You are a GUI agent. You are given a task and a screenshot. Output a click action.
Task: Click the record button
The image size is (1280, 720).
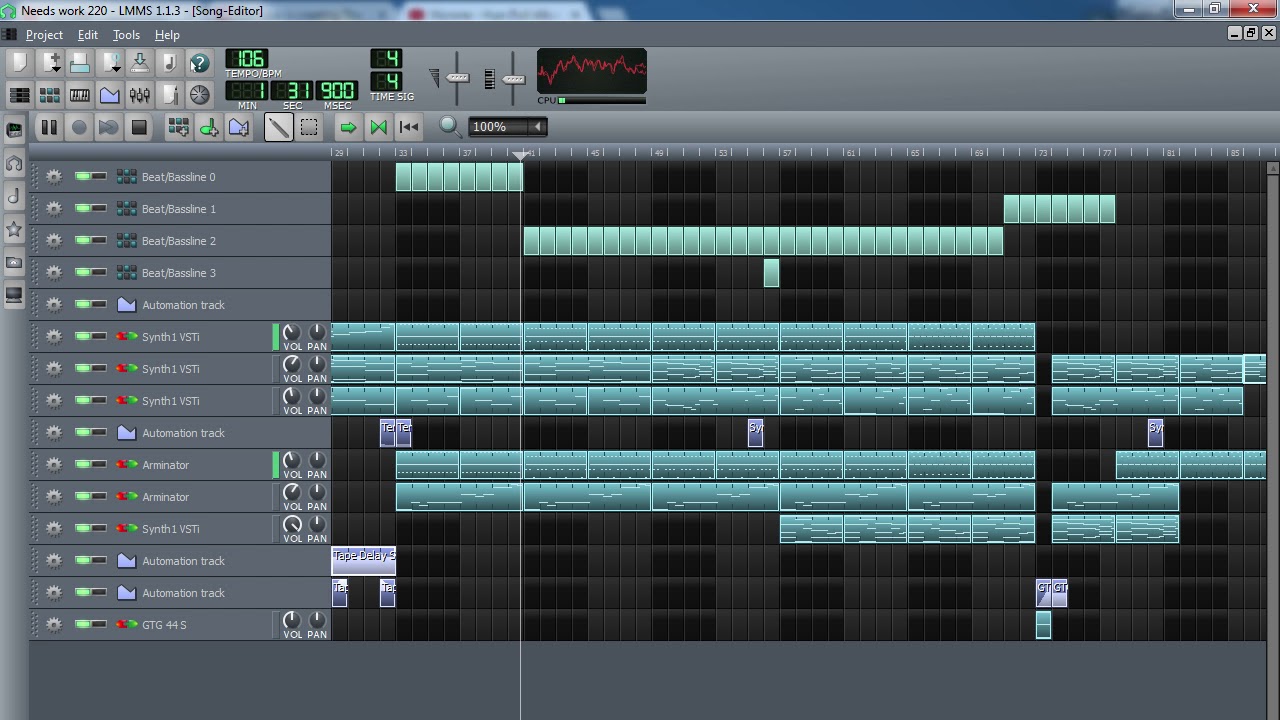pos(79,127)
